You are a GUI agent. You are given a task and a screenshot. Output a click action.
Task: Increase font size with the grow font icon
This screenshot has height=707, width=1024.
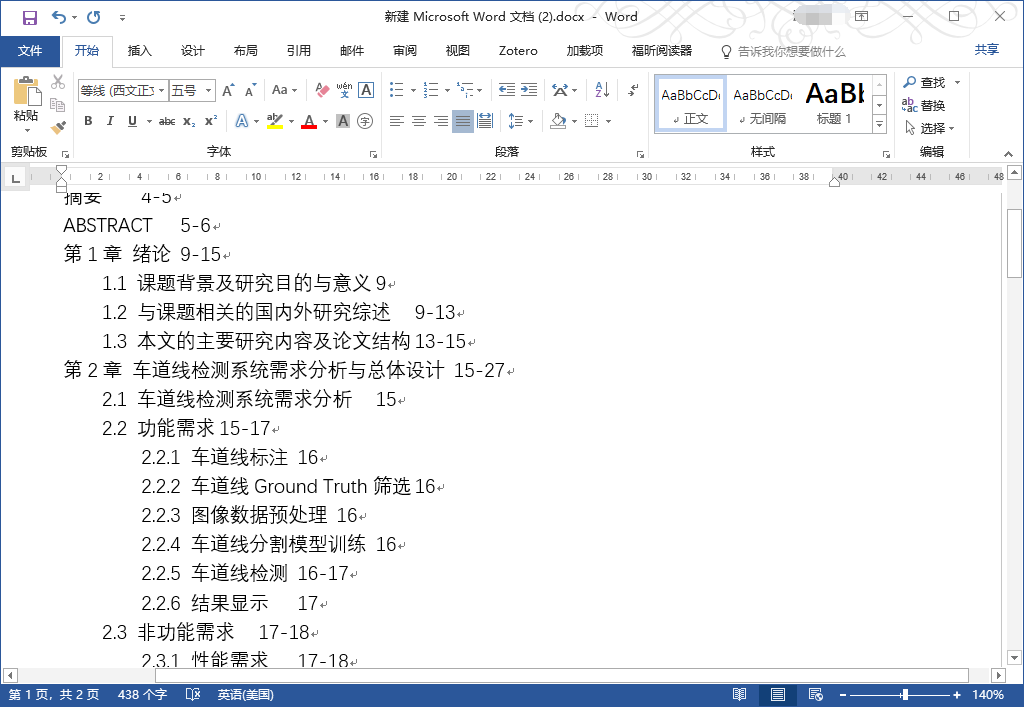click(x=228, y=90)
